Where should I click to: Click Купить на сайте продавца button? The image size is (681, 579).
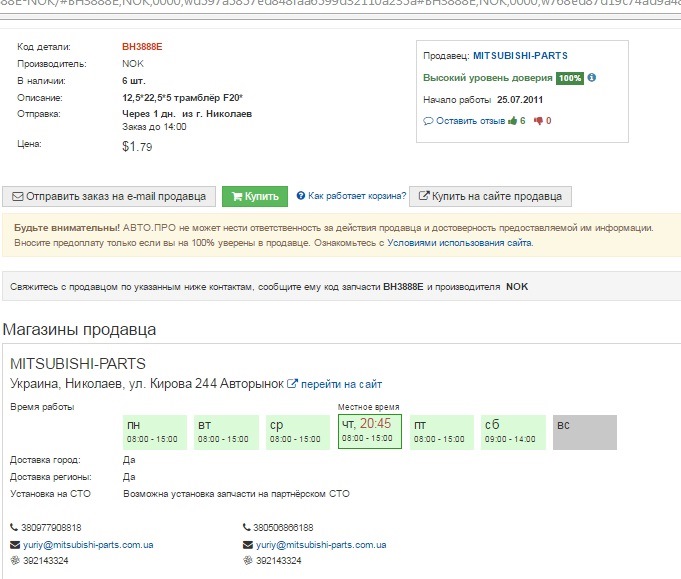[490, 196]
